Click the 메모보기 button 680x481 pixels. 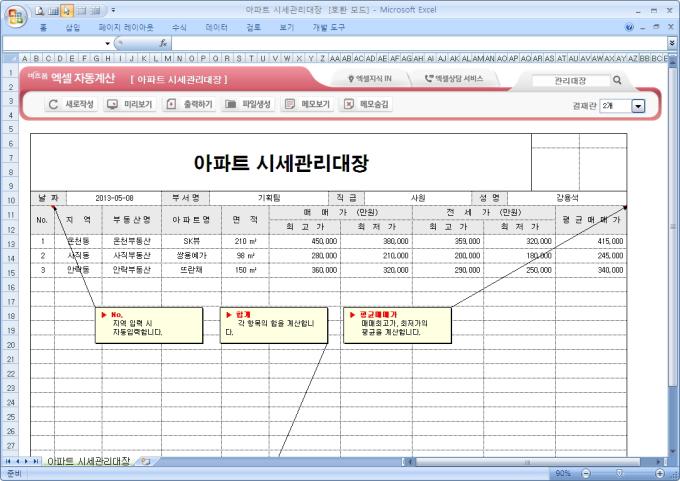coord(307,104)
